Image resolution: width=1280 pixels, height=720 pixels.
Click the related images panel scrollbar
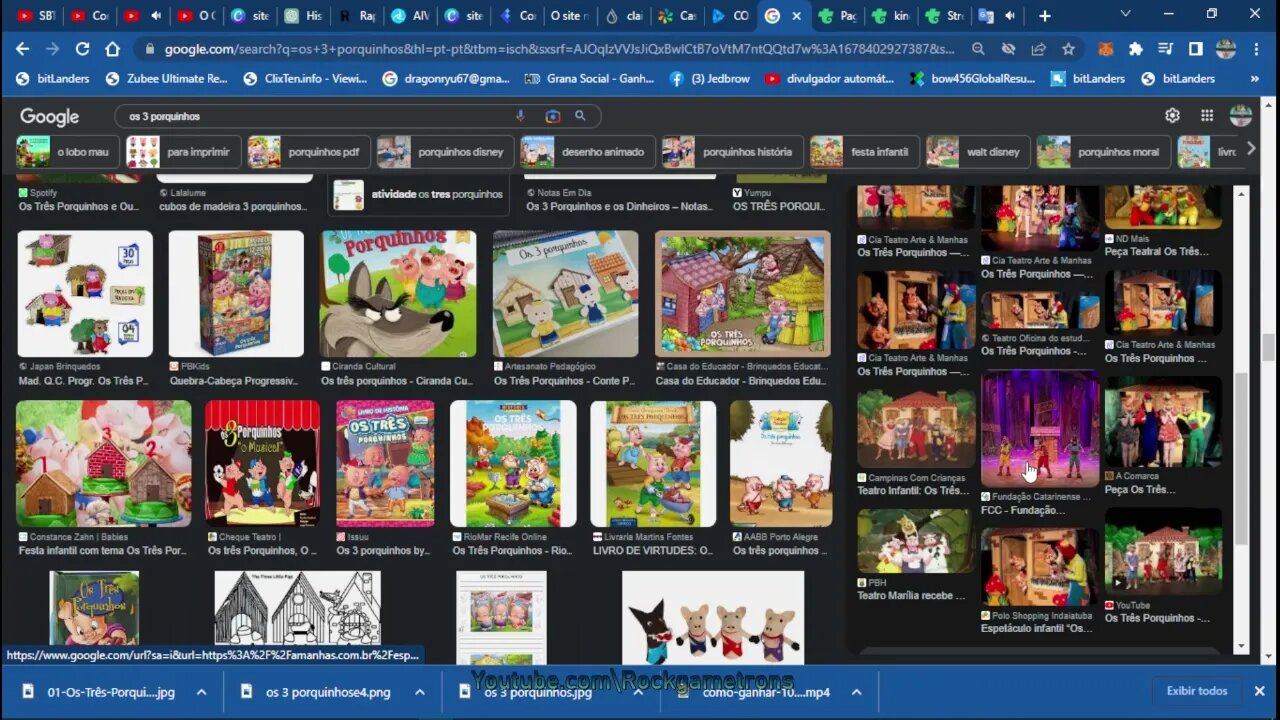coord(1241,460)
